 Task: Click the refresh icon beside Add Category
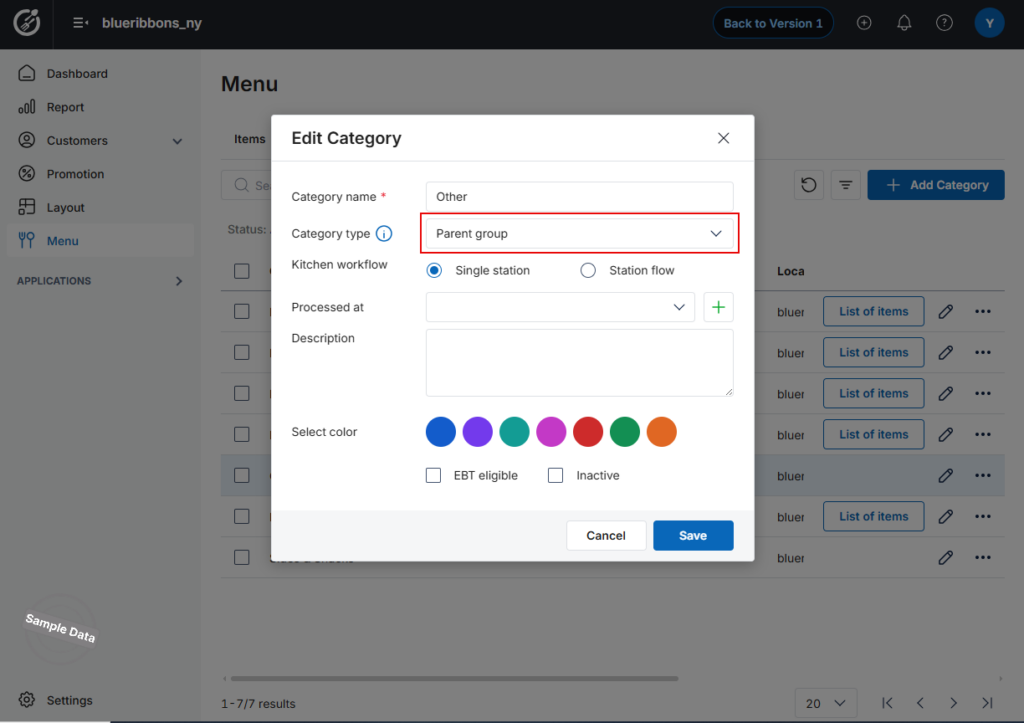click(x=808, y=185)
